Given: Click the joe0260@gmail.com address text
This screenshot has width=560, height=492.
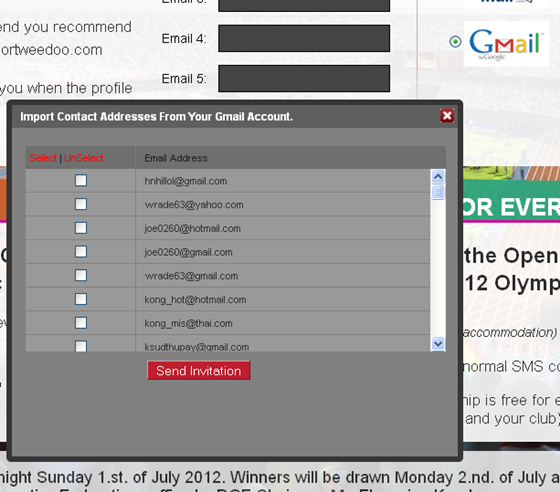Looking at the screenshot, I should (x=188, y=252).
